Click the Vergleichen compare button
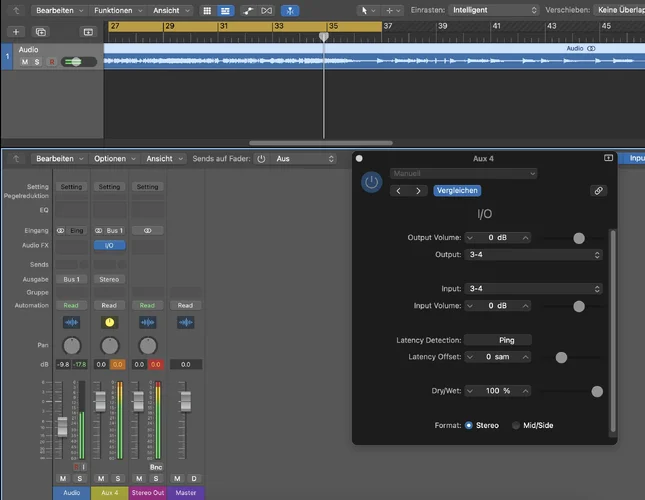Screen dimensions: 645x500 point(457,190)
